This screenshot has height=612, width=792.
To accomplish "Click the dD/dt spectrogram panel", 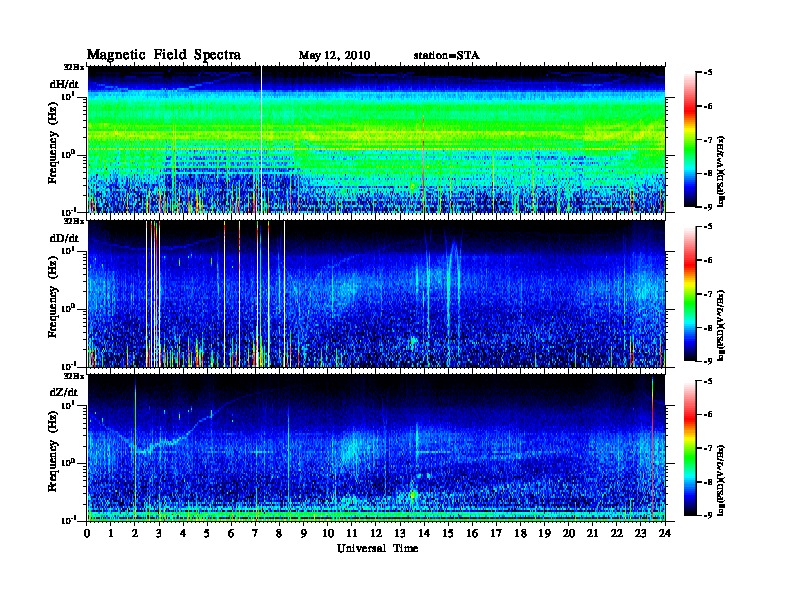I will pyautogui.click(x=376, y=294).
